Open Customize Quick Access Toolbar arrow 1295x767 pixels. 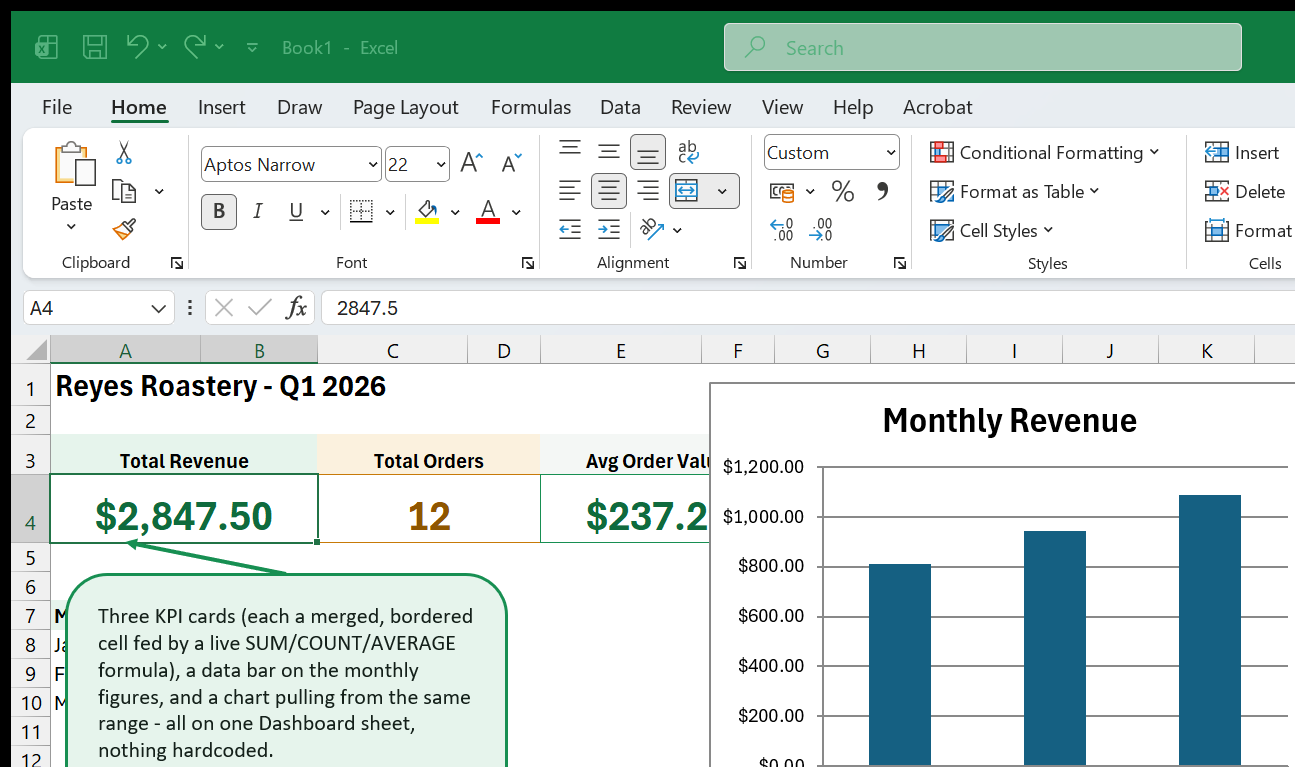point(252,47)
